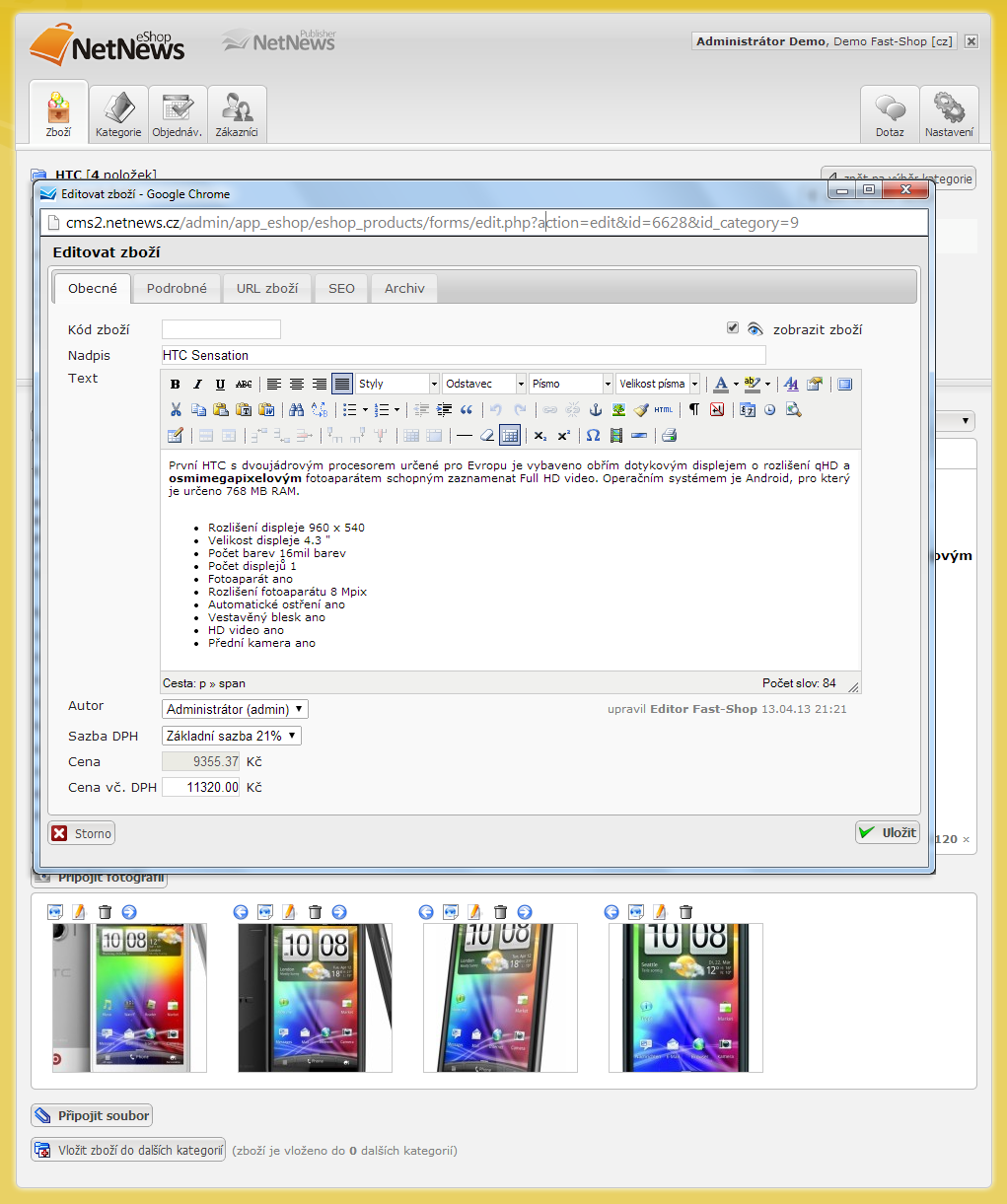The image size is (1007, 1204).
Task: Edit the second photo with pencil icon
Action: pyautogui.click(x=289, y=912)
